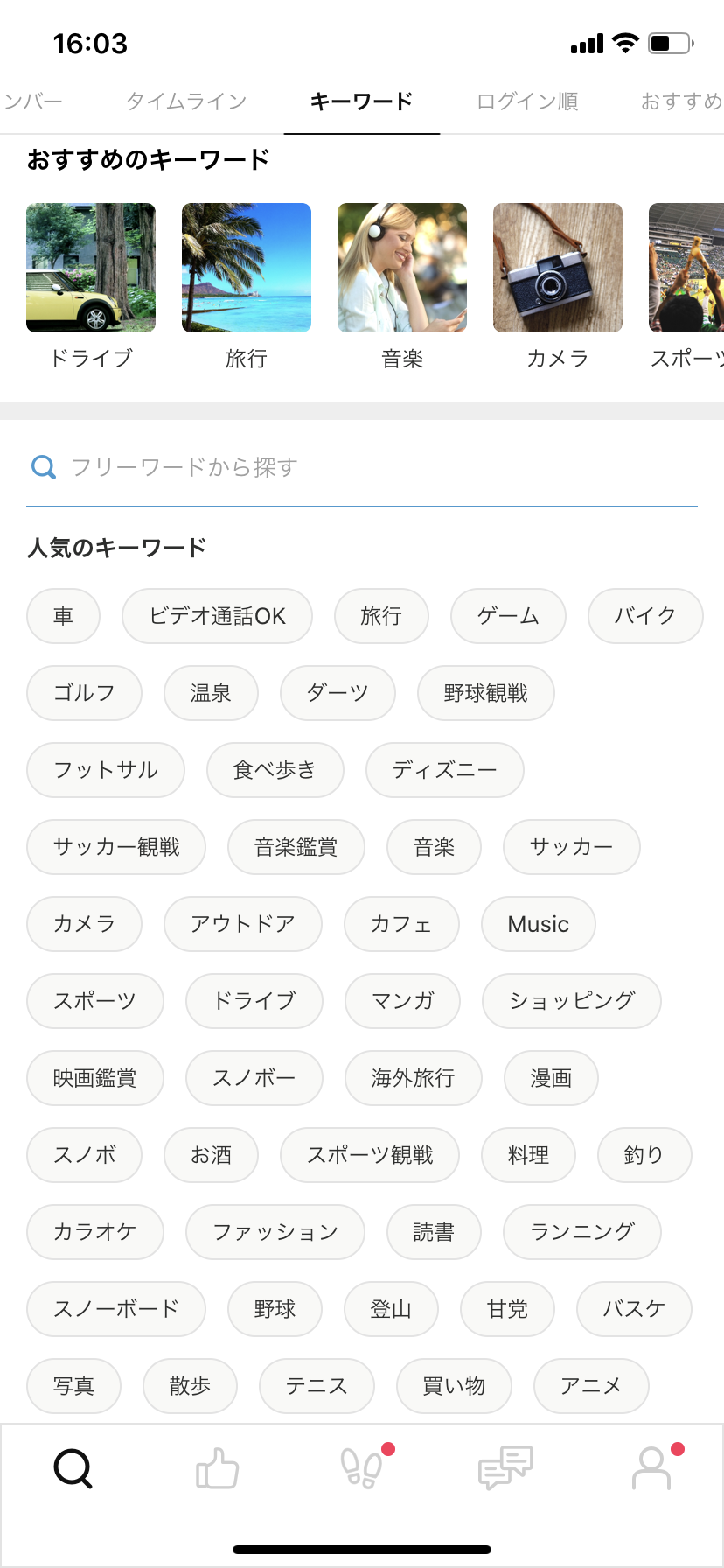
Task: Tap the magnifier icon in keyword search
Action: pyautogui.click(x=44, y=467)
